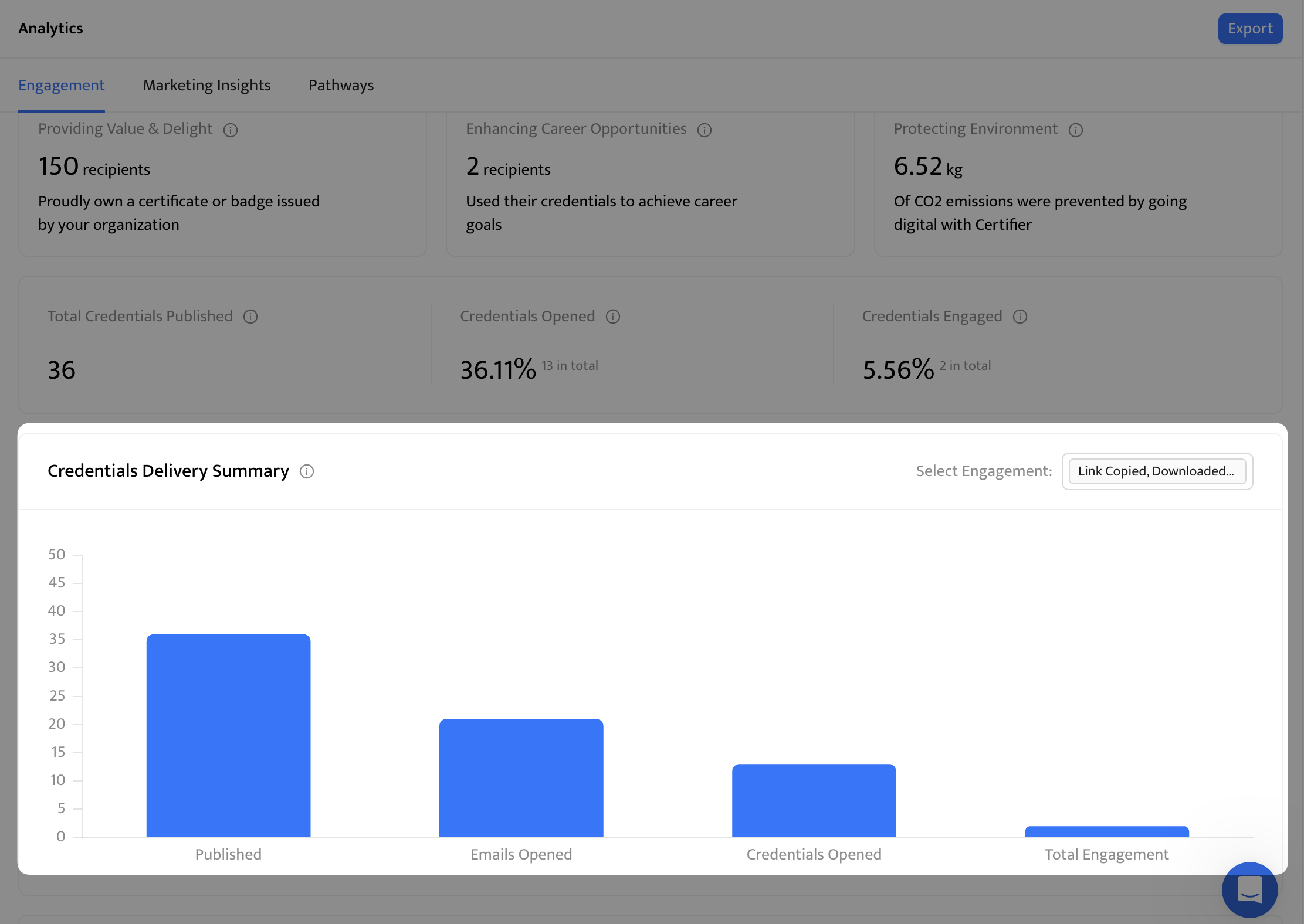Open the Select Engagement dropdown

click(1157, 471)
